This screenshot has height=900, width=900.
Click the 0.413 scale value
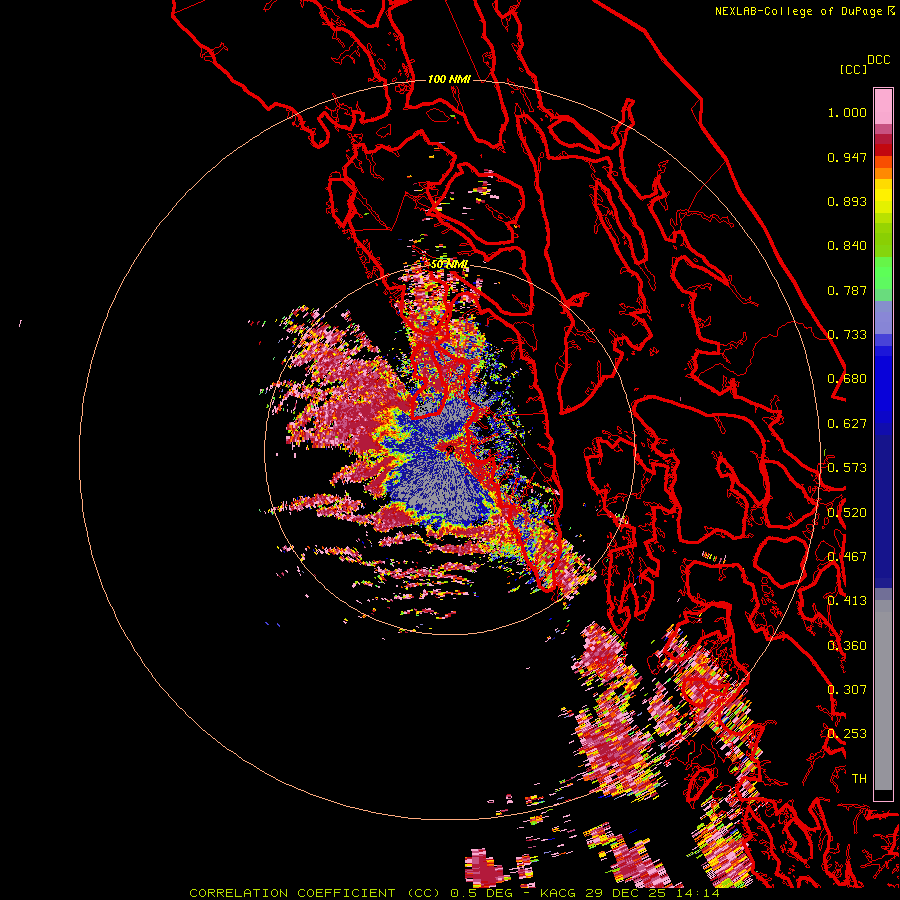[847, 601]
